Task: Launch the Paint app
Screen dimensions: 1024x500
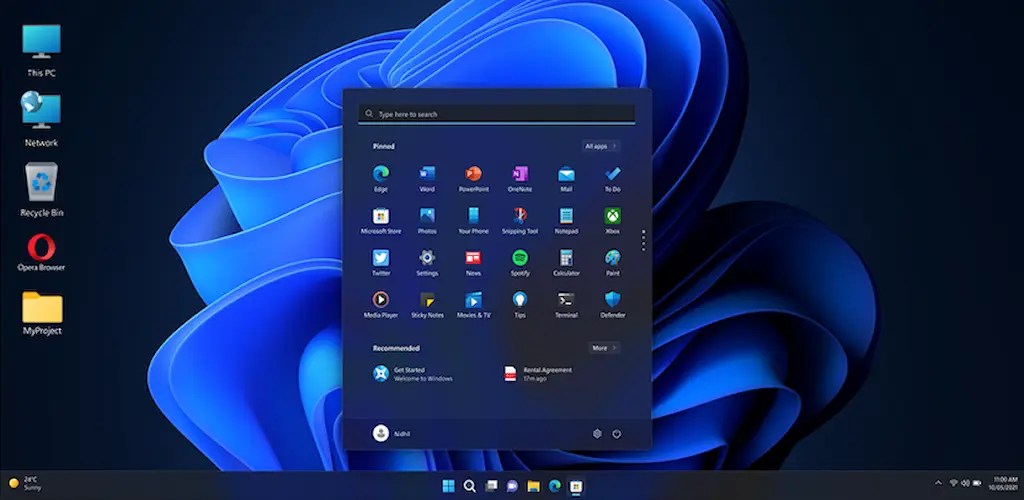Action: coord(613,262)
